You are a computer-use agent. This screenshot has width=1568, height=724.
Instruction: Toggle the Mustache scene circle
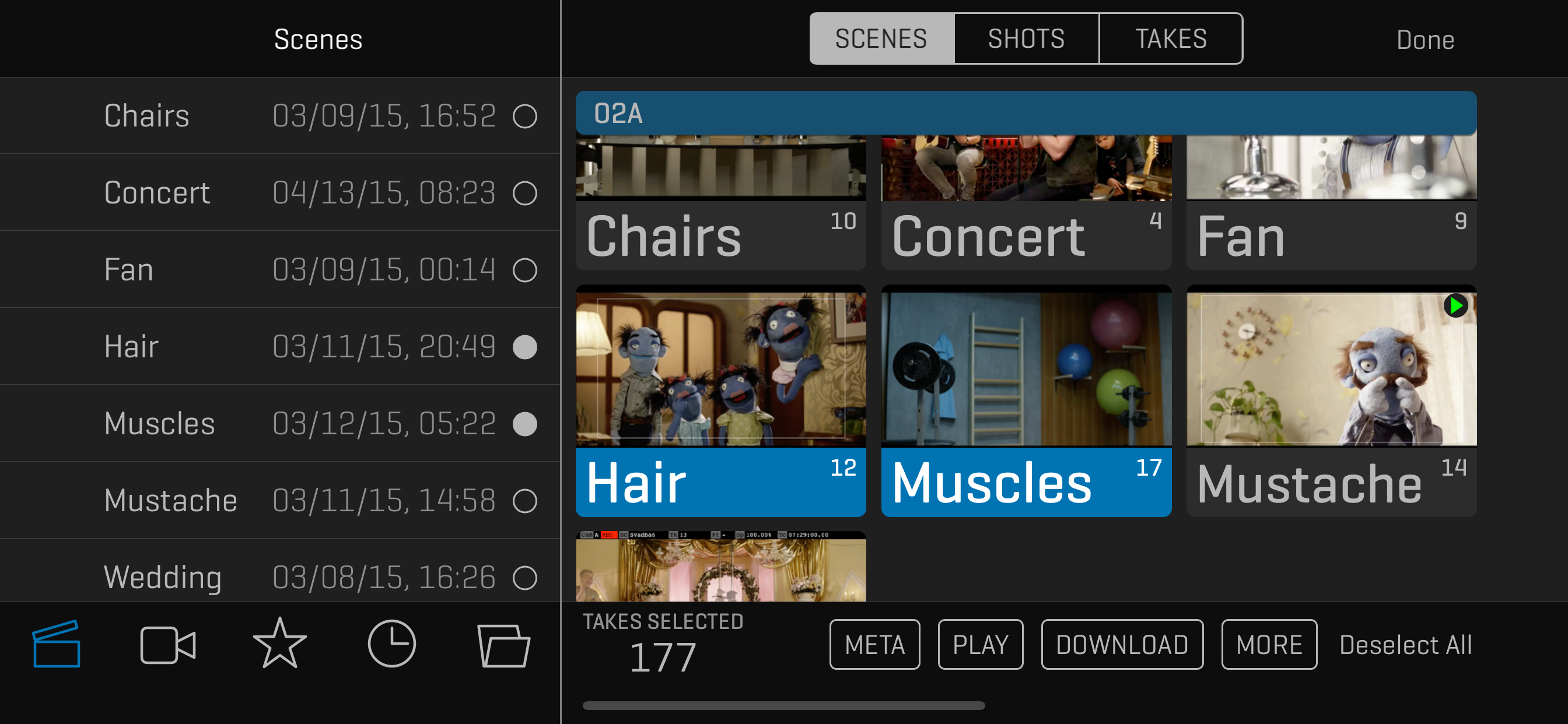point(524,501)
